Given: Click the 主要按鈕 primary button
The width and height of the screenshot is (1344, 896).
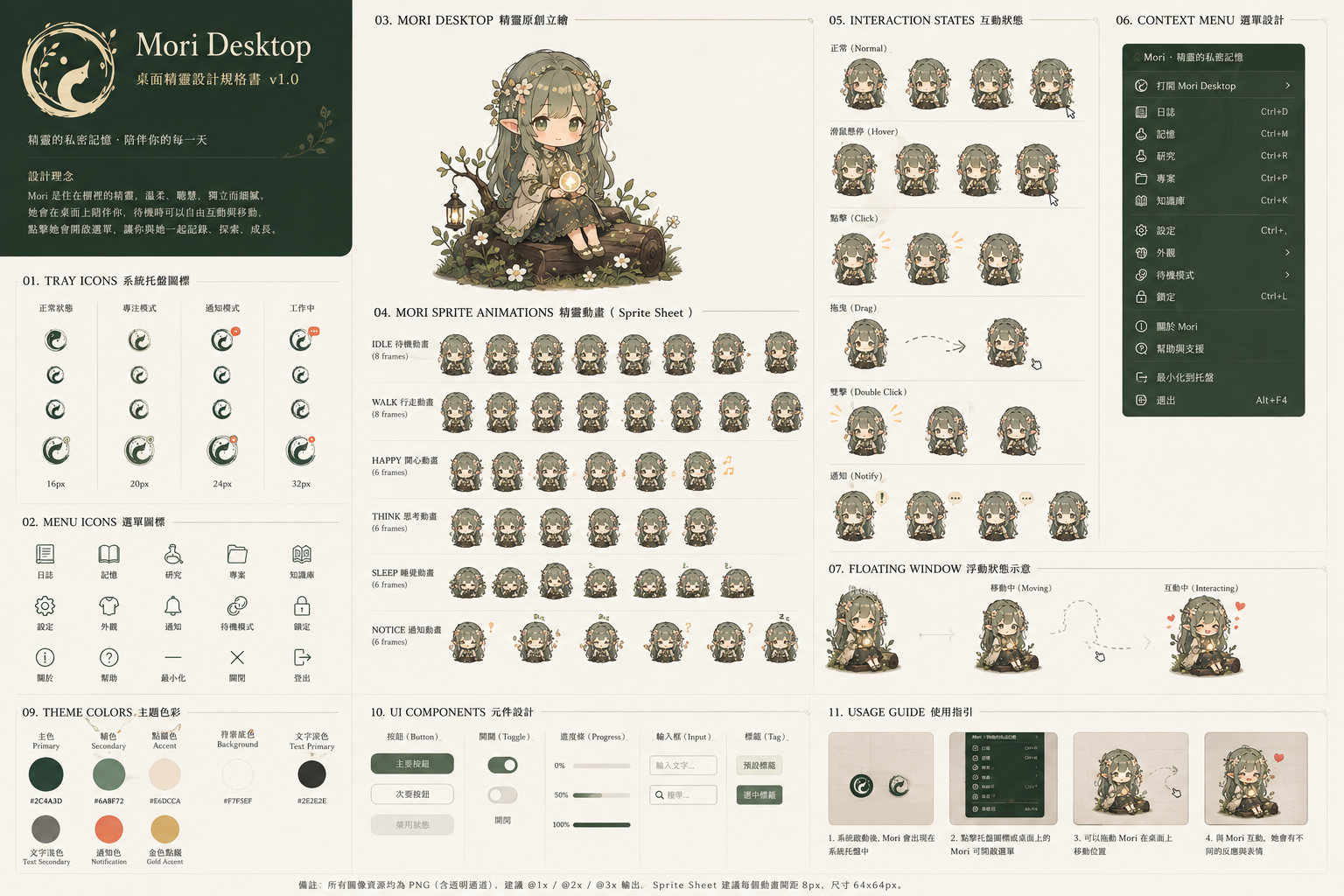Looking at the screenshot, I should tap(412, 764).
